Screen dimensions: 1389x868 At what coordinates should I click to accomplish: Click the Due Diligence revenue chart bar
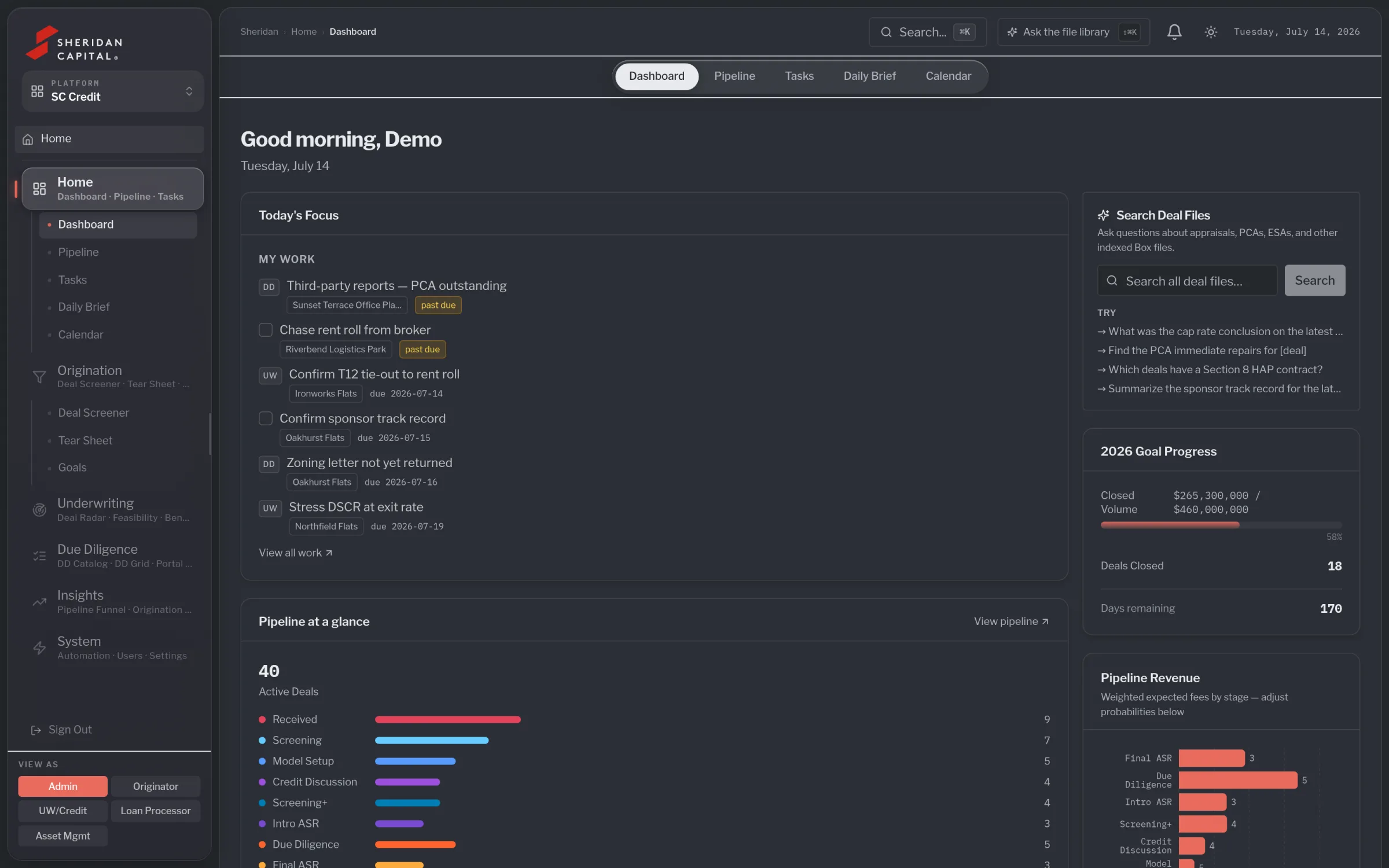pyautogui.click(x=1237, y=780)
